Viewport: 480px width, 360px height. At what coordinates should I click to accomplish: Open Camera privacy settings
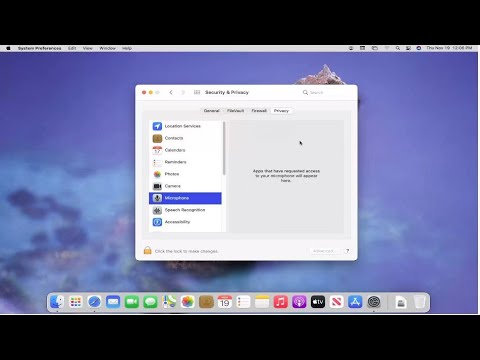[185, 186]
